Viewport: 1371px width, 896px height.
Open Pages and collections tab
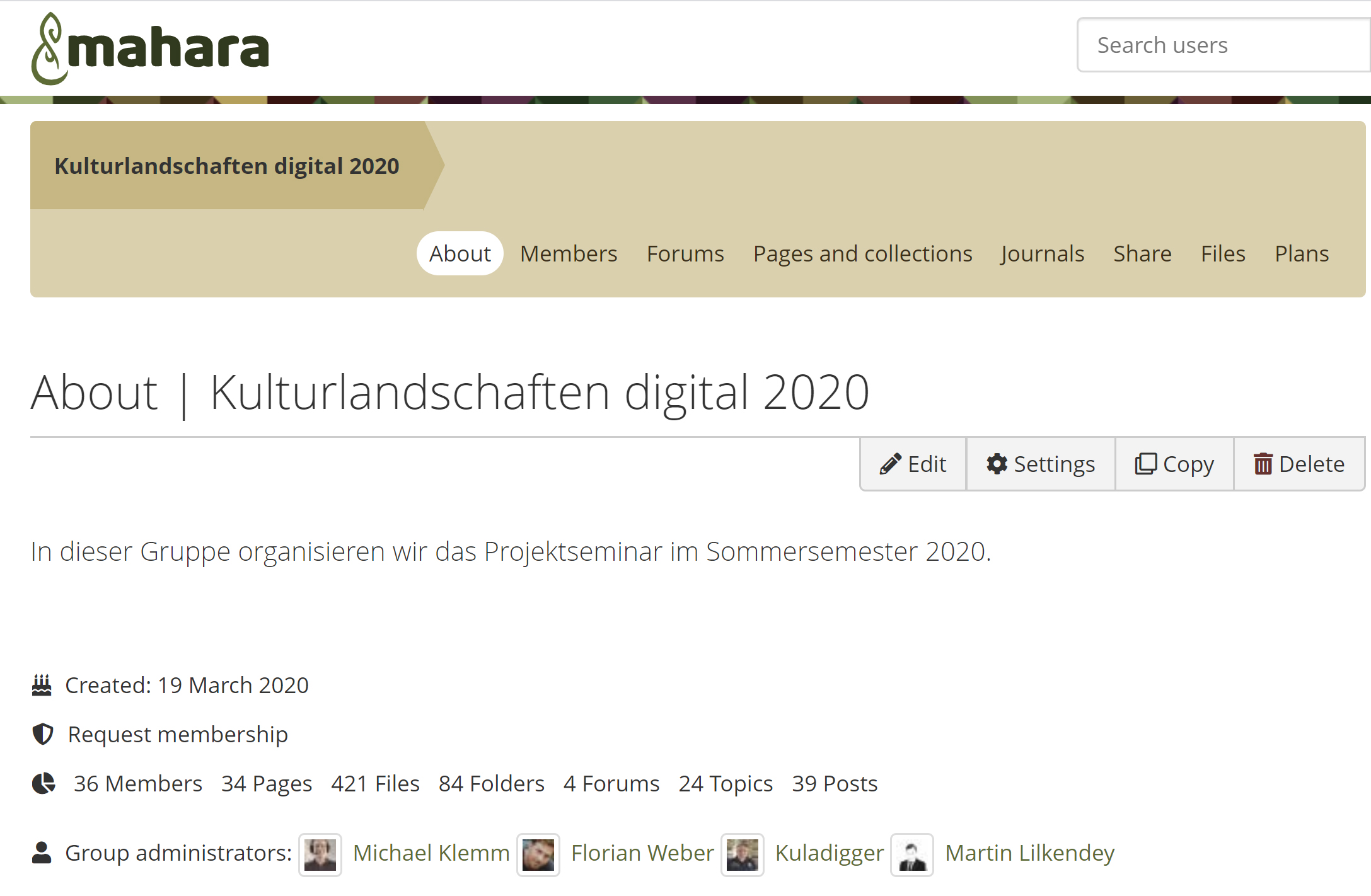coord(862,254)
